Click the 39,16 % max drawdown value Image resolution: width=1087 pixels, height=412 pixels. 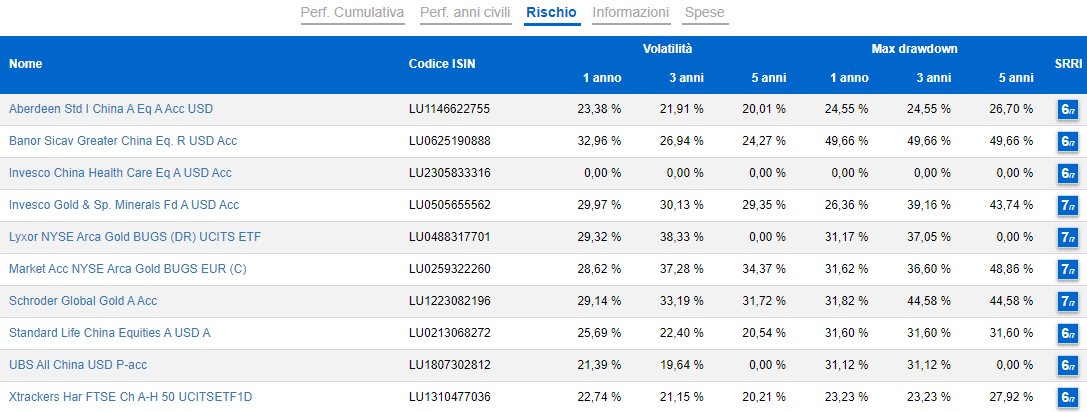928,205
